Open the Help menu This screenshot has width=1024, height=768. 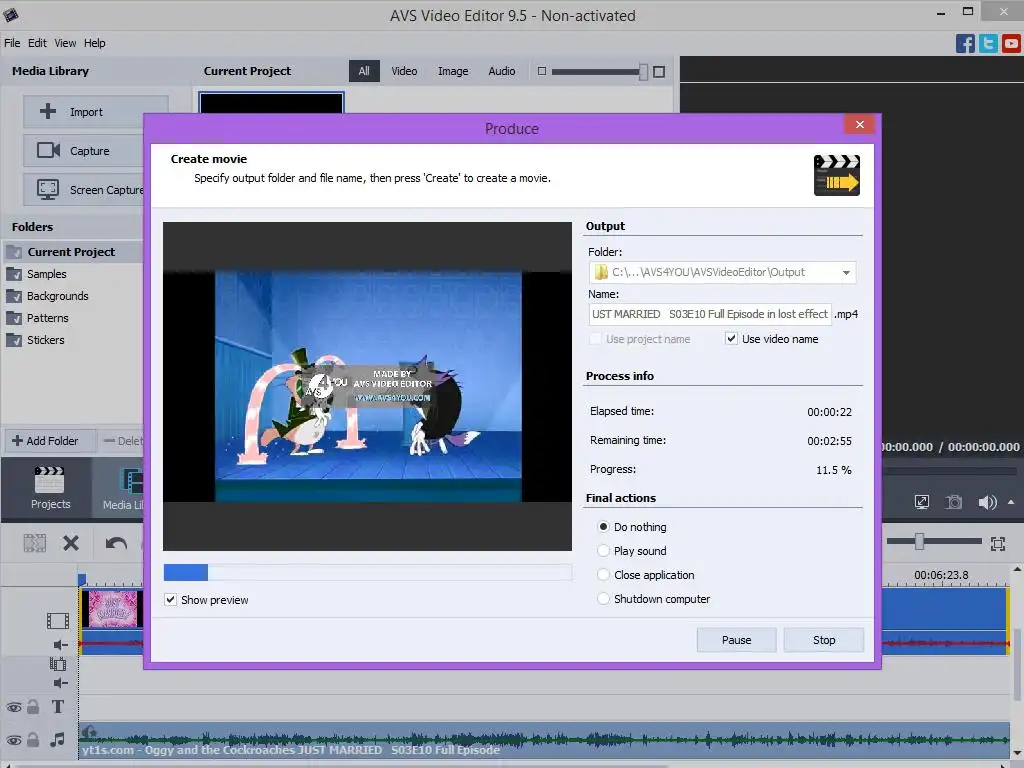95,43
